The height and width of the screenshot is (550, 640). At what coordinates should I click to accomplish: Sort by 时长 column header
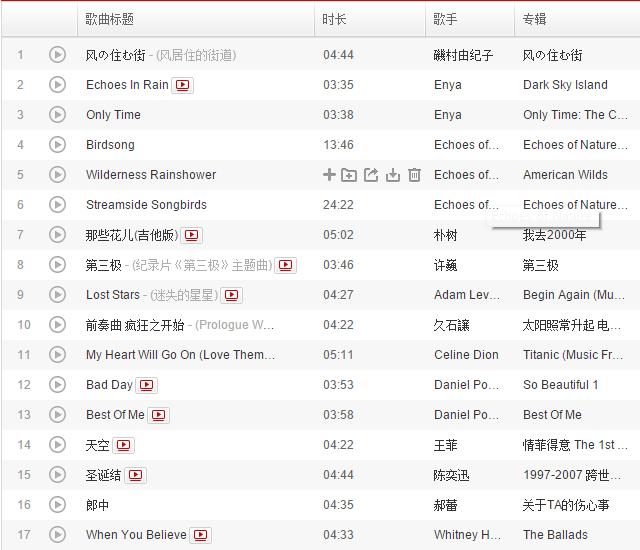[370, 19]
